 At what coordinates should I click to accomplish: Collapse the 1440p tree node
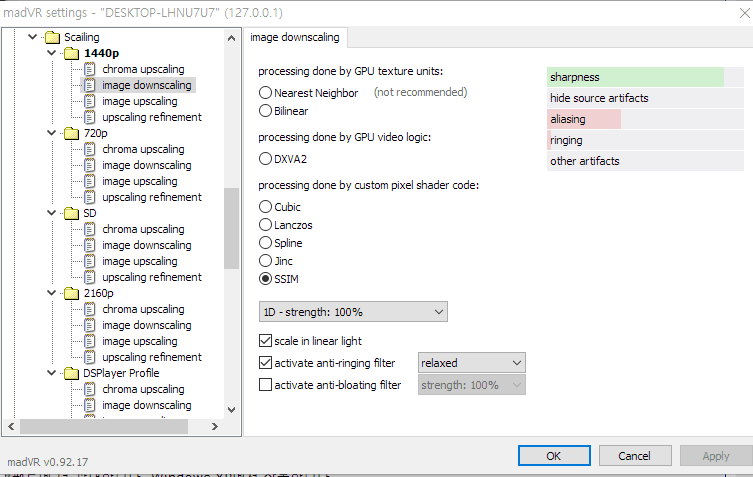click(51, 53)
